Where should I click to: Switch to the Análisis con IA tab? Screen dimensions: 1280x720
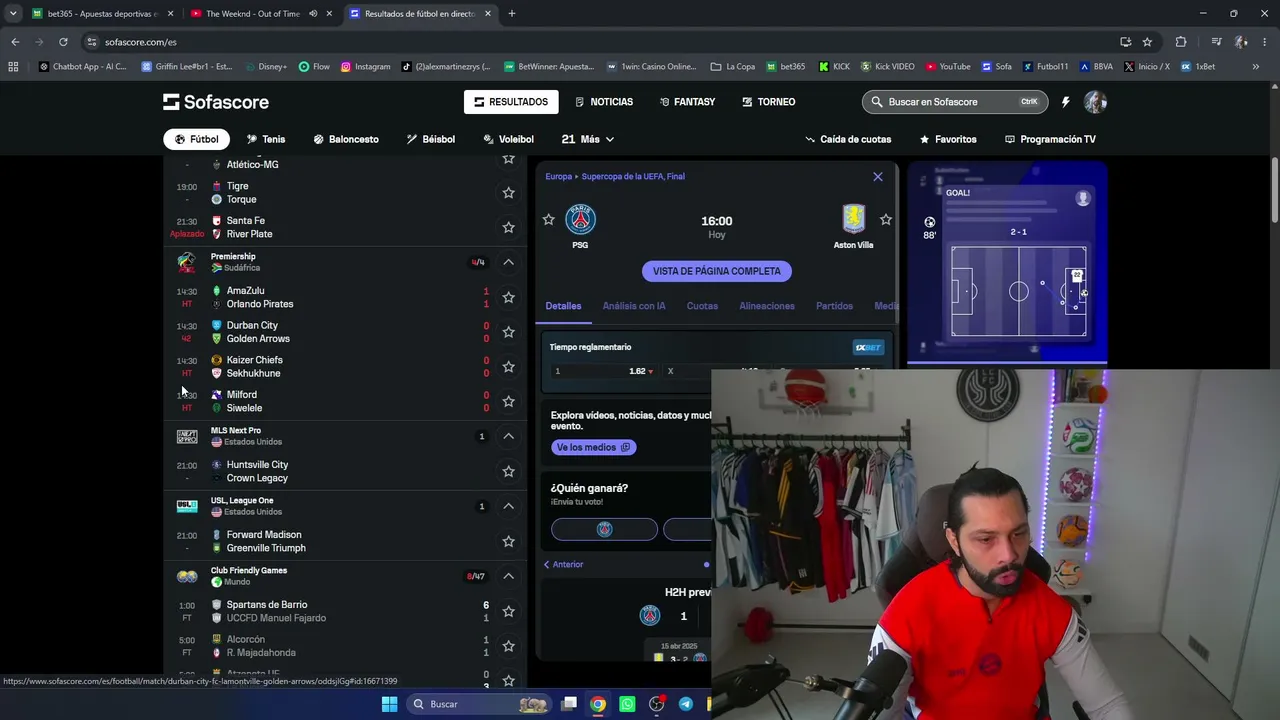click(x=634, y=306)
